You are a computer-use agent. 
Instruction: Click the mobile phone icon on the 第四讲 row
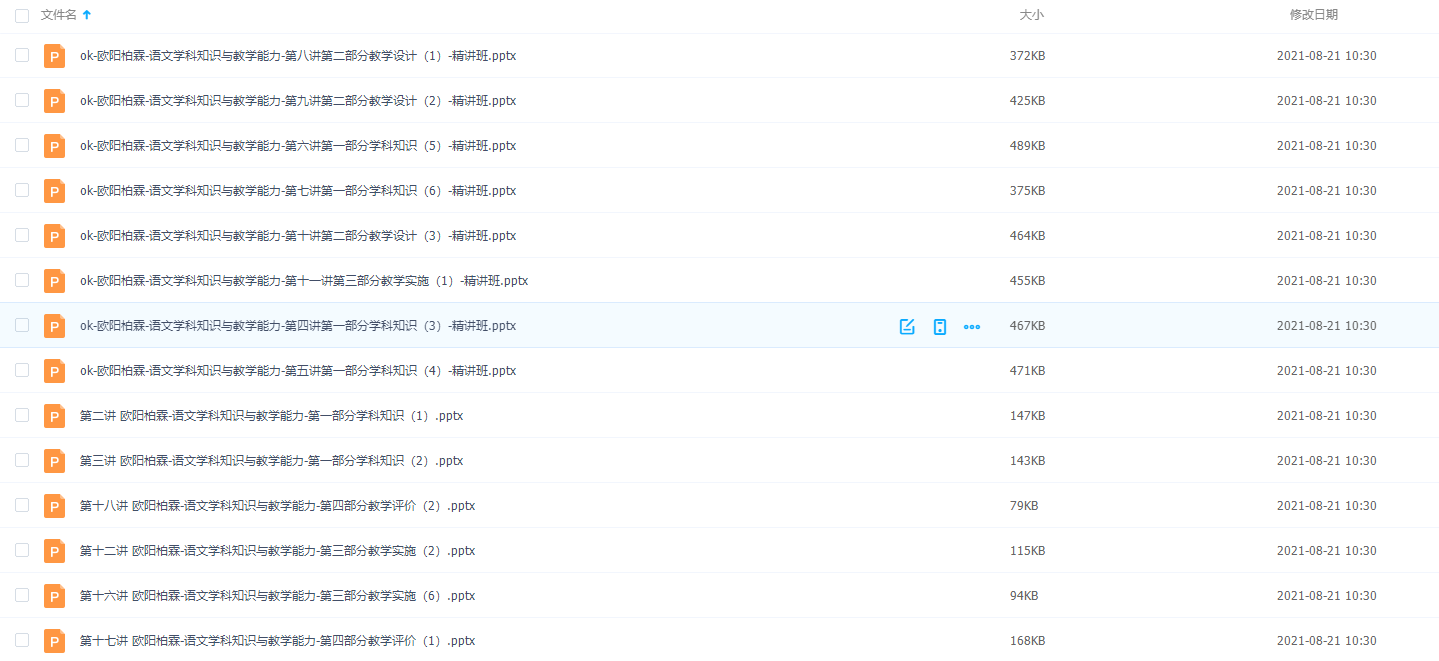pyautogui.click(x=939, y=326)
